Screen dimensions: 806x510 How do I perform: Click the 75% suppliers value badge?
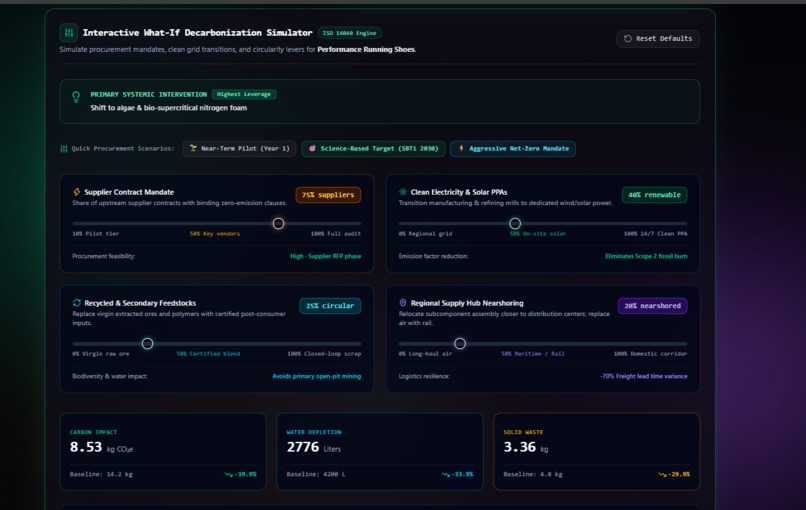click(328, 195)
